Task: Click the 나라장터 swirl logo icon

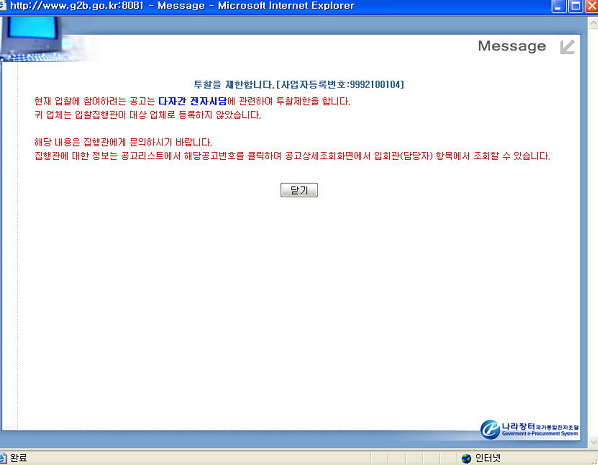Action: (x=490, y=430)
